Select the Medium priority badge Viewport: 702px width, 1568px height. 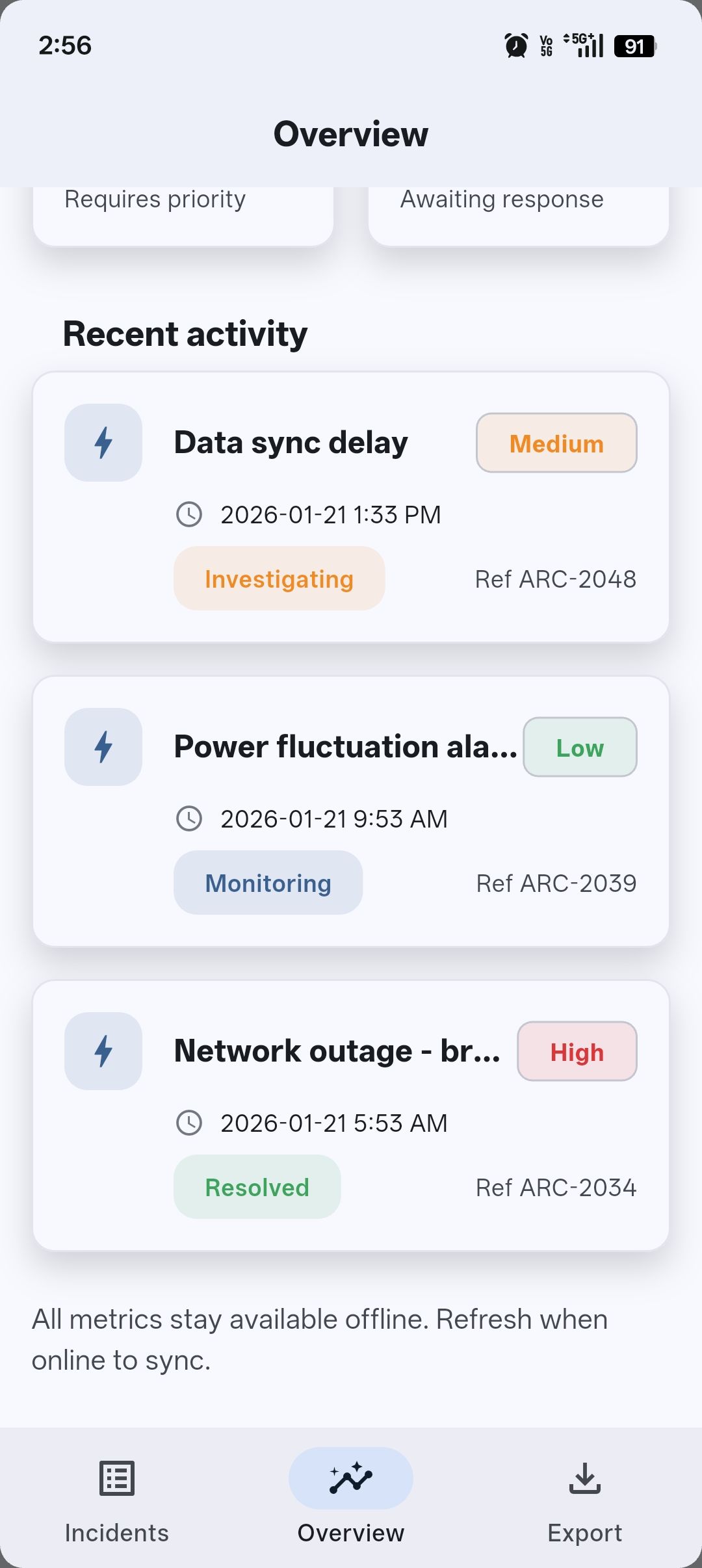coord(556,443)
